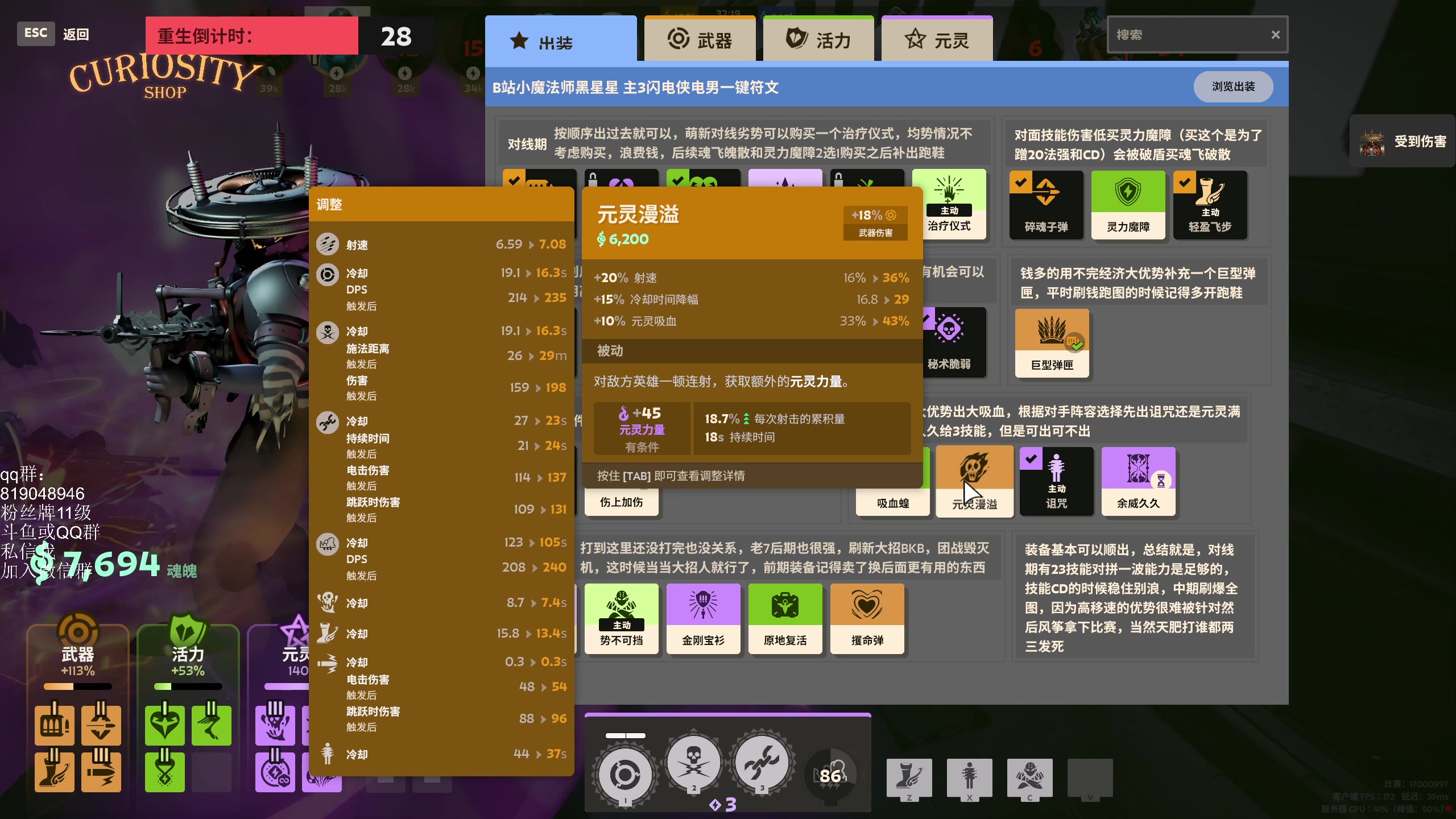The height and width of the screenshot is (819, 1456).
Task: Click the 调整 adjustments panel header
Action: (441, 204)
